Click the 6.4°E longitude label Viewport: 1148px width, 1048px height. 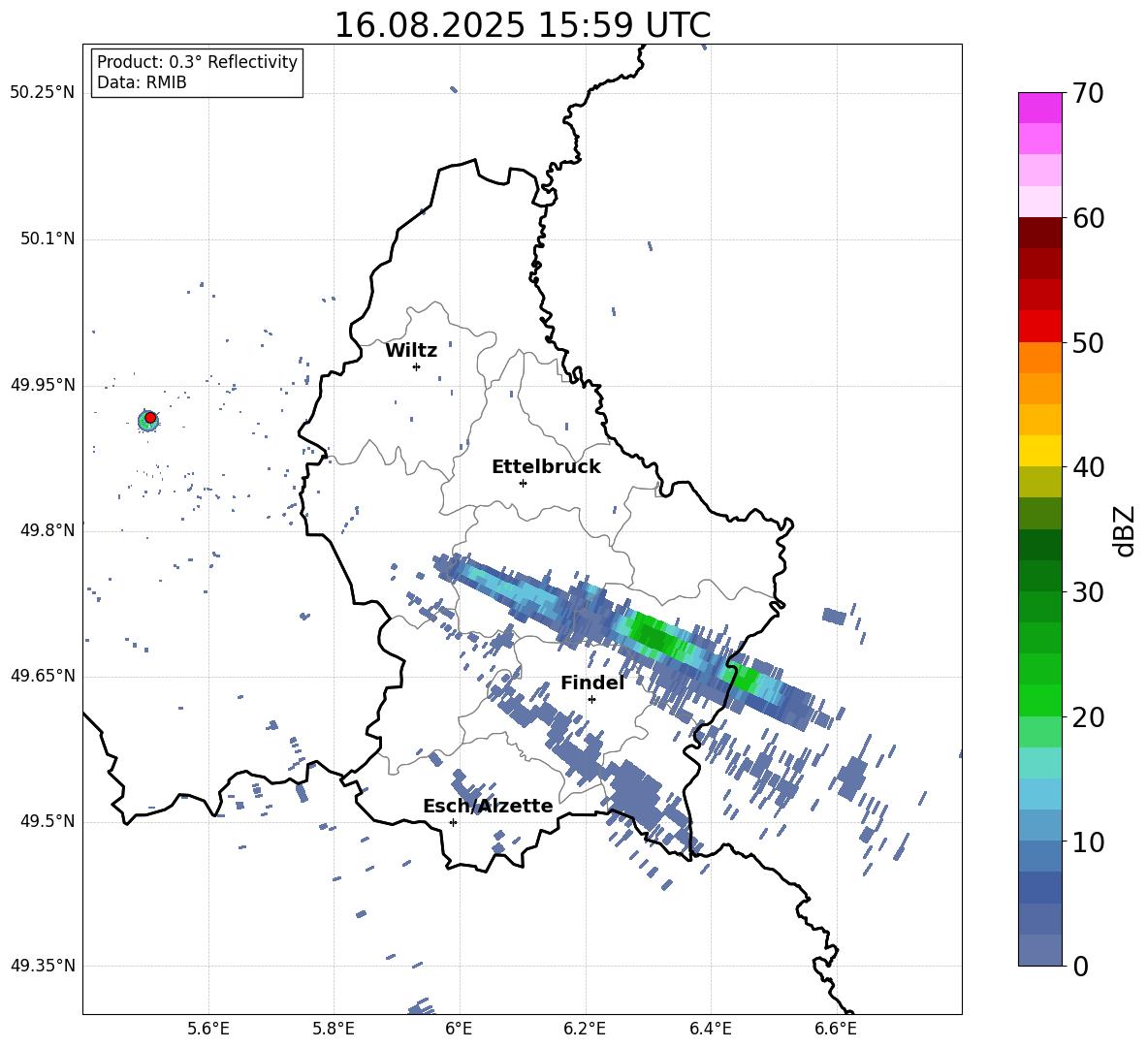711,1029
